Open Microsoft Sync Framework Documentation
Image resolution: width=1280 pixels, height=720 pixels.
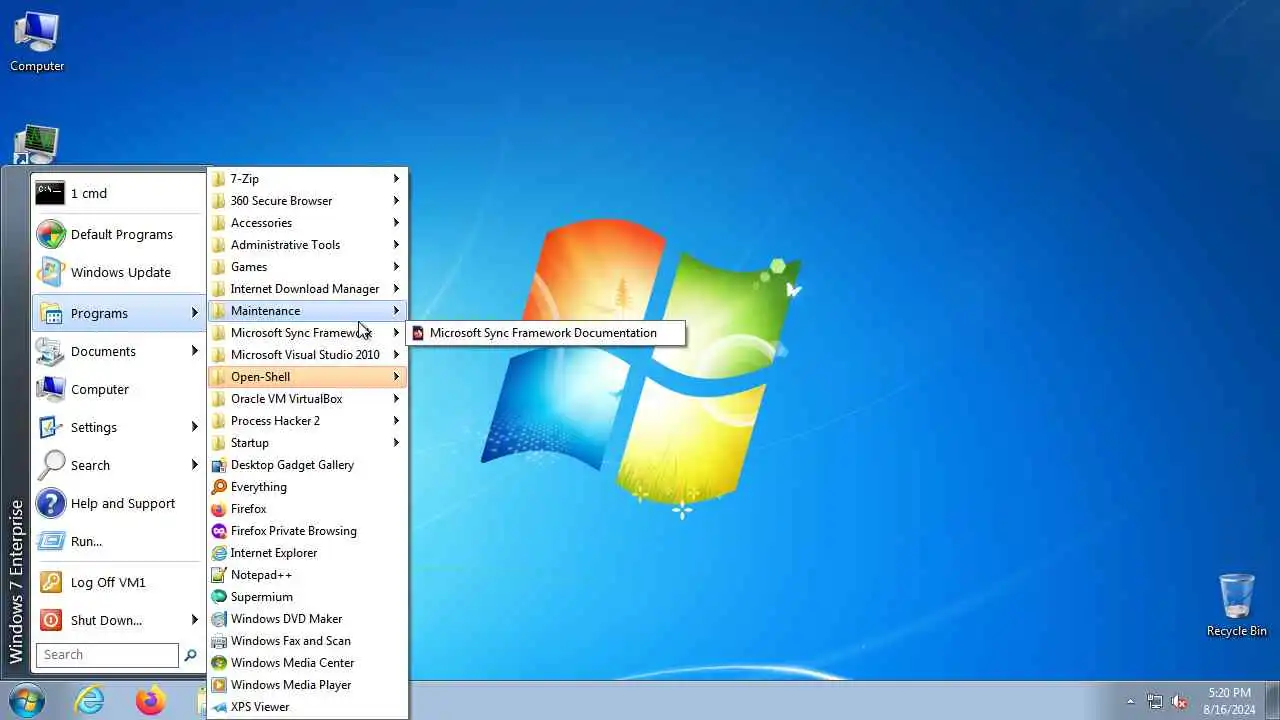(x=545, y=333)
